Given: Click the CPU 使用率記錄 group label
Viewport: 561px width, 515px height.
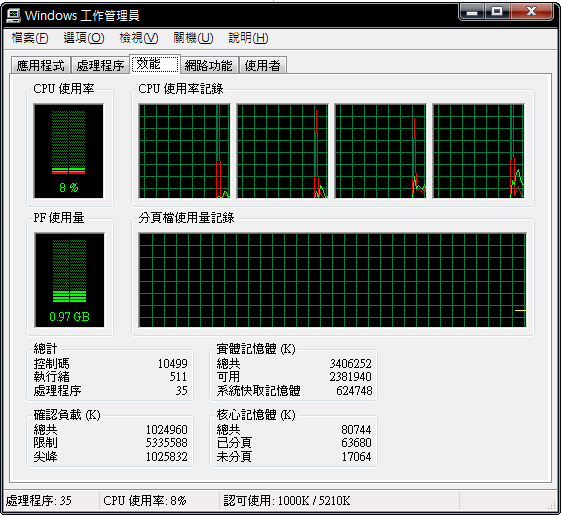Looking at the screenshot, I should pos(181,88).
